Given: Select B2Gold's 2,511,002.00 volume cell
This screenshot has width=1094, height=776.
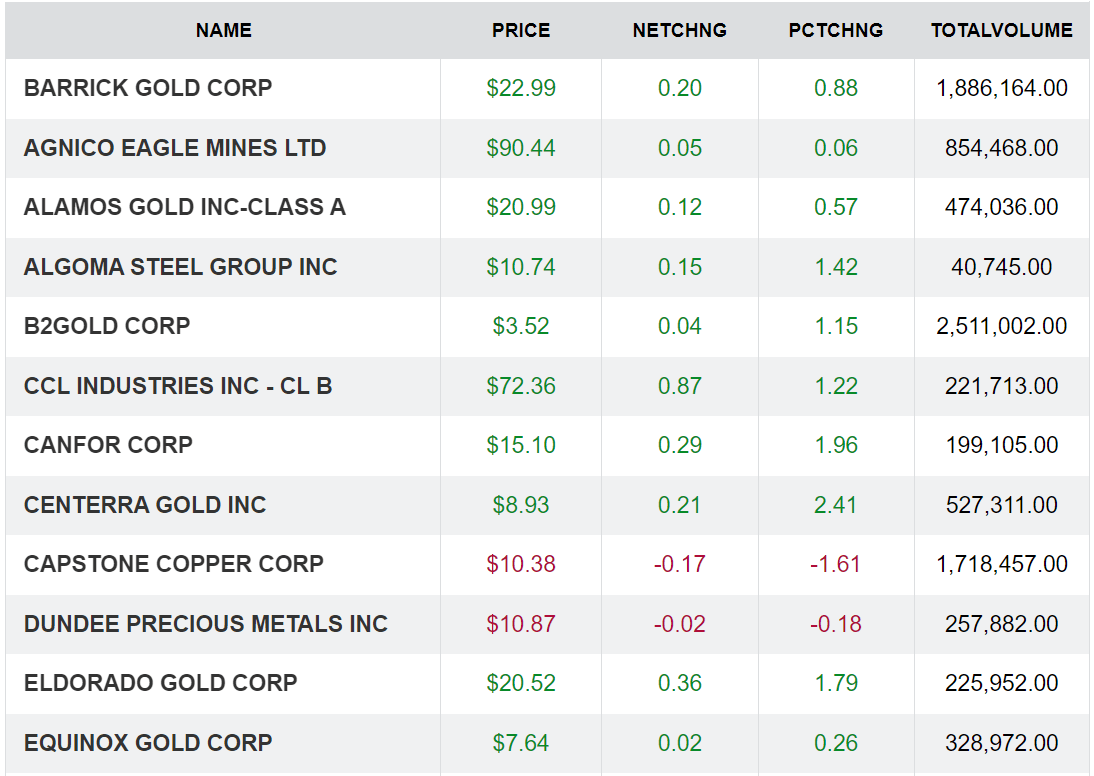Looking at the screenshot, I should (1001, 326).
